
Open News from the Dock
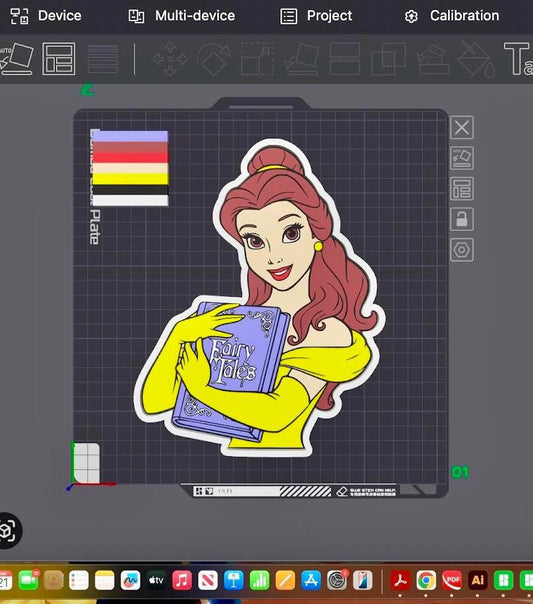pyautogui.click(x=208, y=580)
